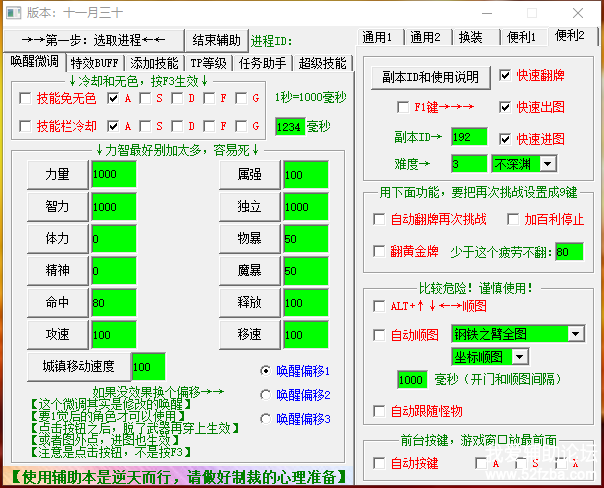Switch to the 超级技能 tab
604x488 pixels.
coord(323,63)
